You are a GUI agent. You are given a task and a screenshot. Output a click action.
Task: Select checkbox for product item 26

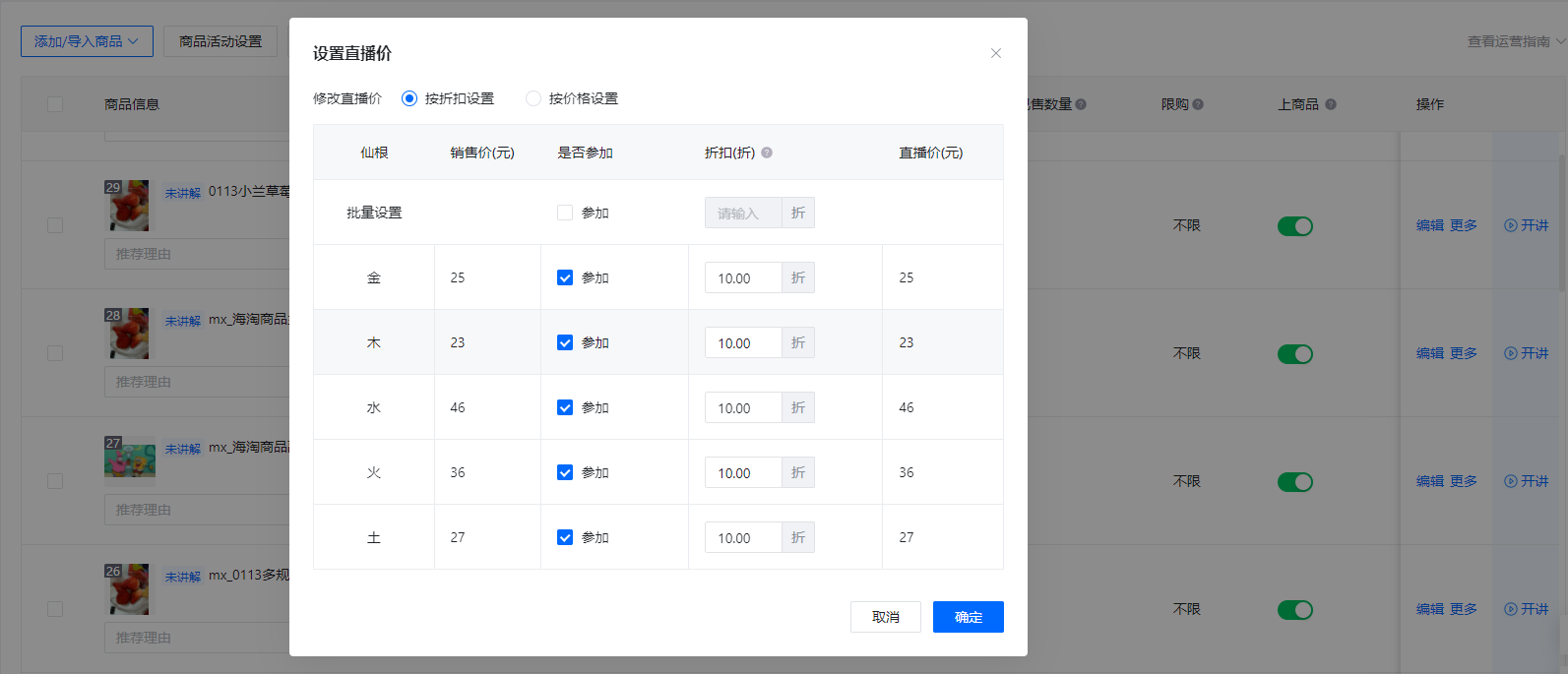point(55,609)
